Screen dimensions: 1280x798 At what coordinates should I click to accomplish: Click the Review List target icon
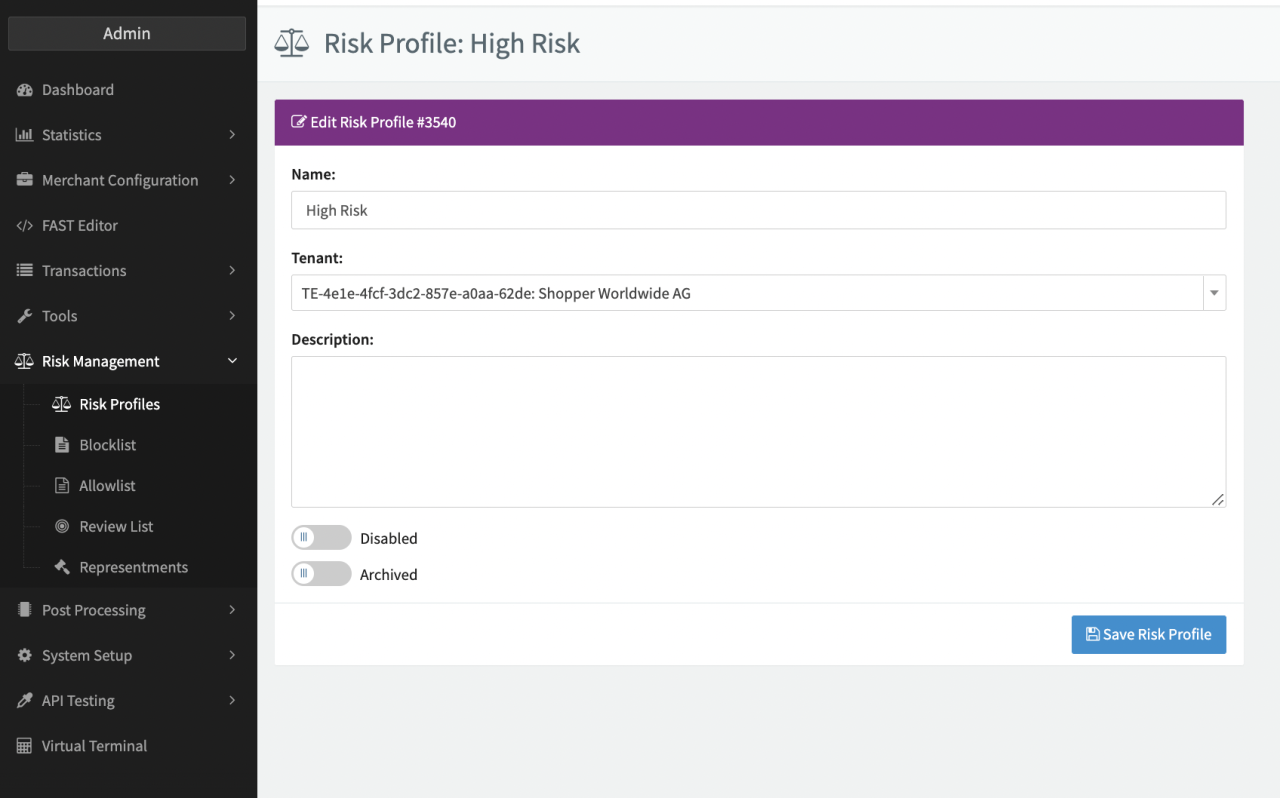pos(62,527)
